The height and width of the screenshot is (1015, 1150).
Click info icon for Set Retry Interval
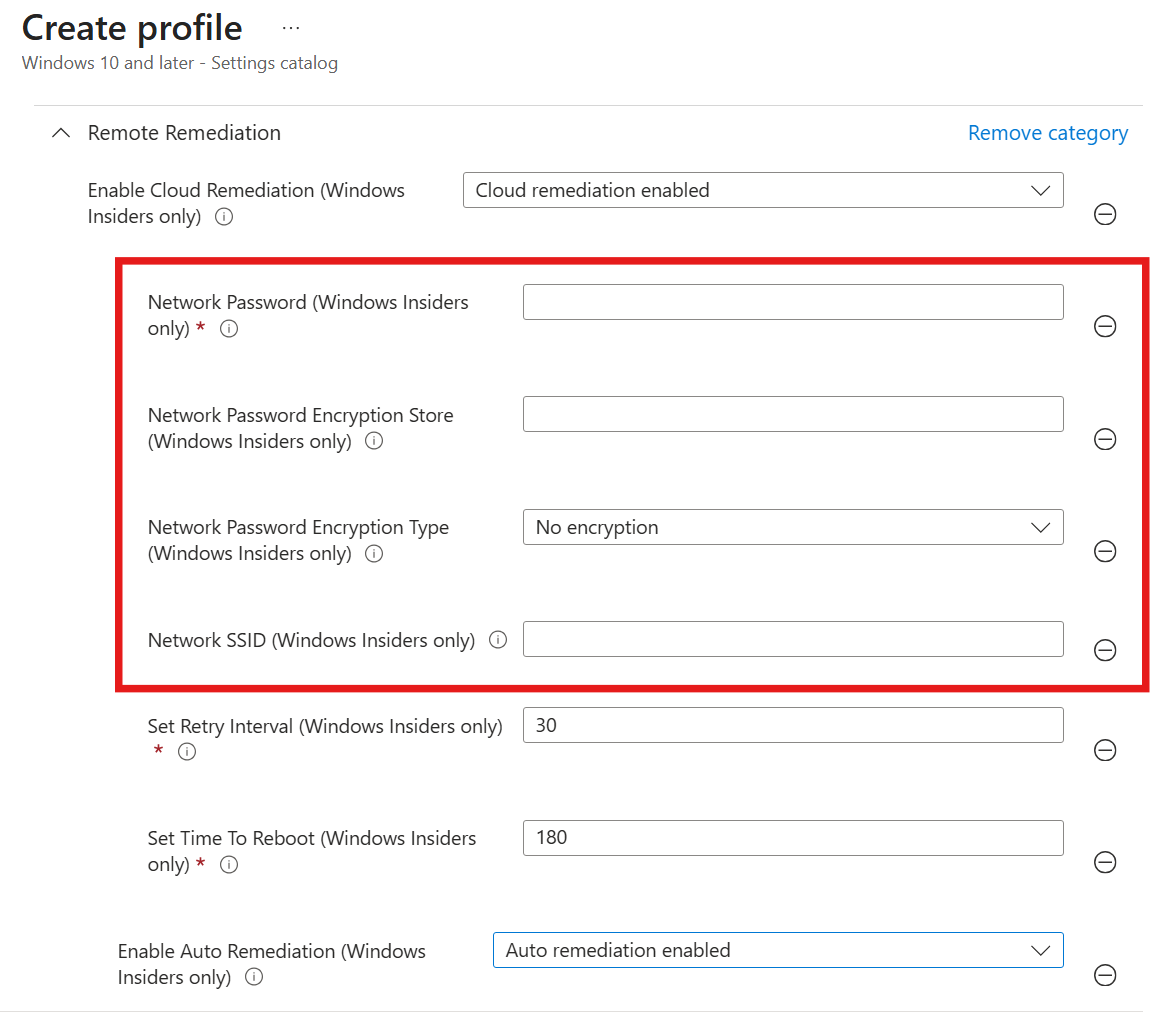click(187, 752)
